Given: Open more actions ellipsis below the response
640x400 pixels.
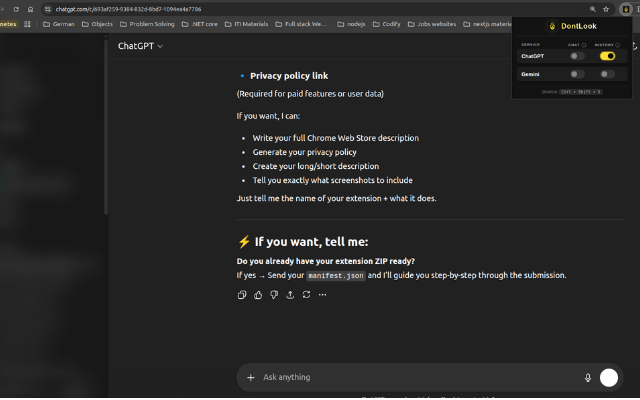Looking at the screenshot, I should pyautogui.click(x=322, y=295).
